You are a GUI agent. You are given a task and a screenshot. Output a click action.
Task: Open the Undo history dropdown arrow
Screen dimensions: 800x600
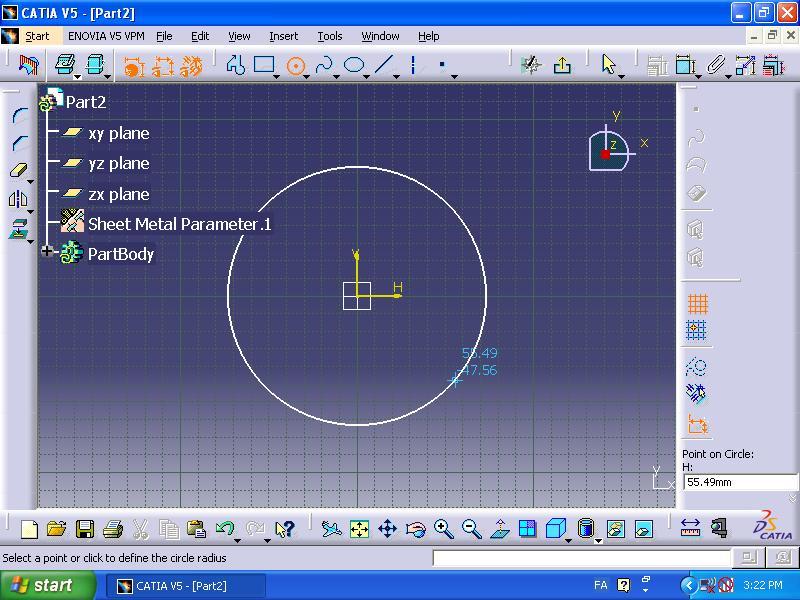[x=238, y=538]
